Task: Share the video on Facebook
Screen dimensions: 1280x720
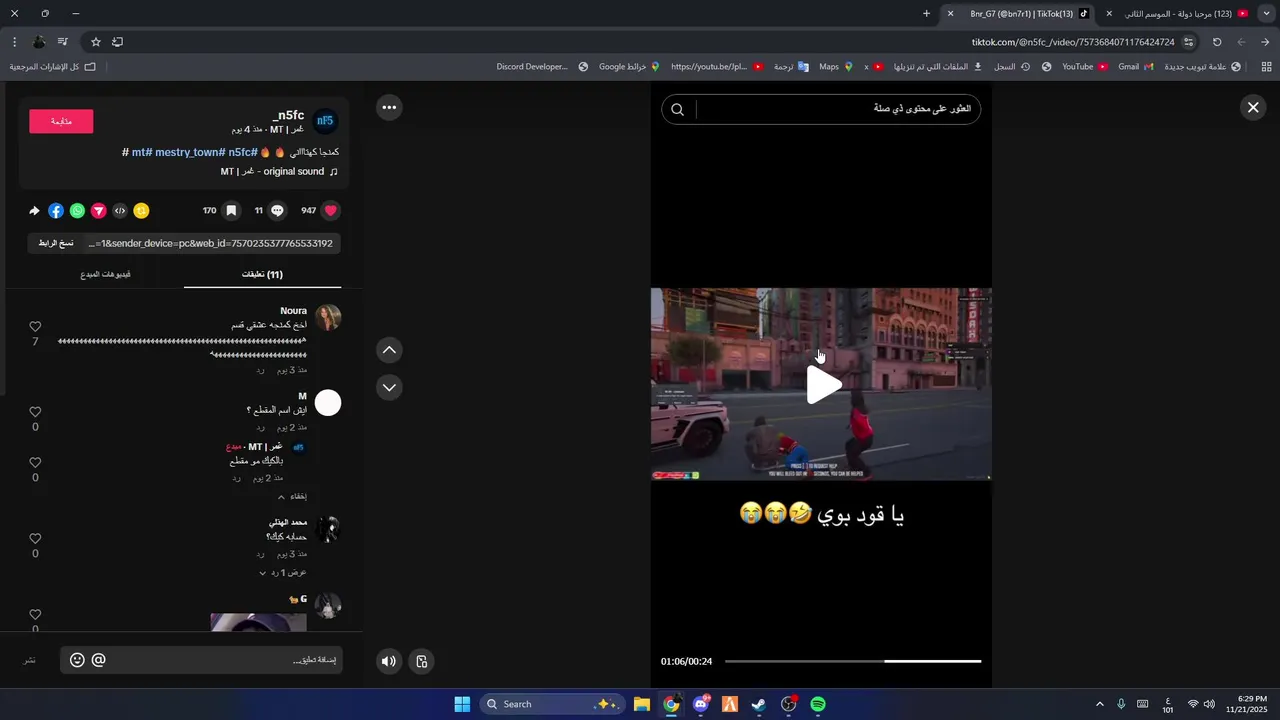Action: 56,211
